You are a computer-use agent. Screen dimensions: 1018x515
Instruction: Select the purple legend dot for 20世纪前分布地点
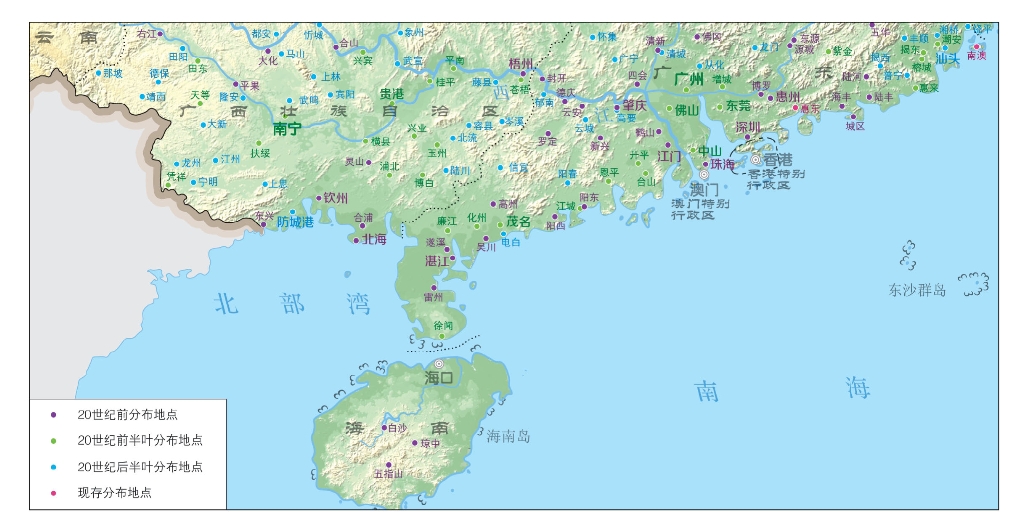click(x=54, y=414)
